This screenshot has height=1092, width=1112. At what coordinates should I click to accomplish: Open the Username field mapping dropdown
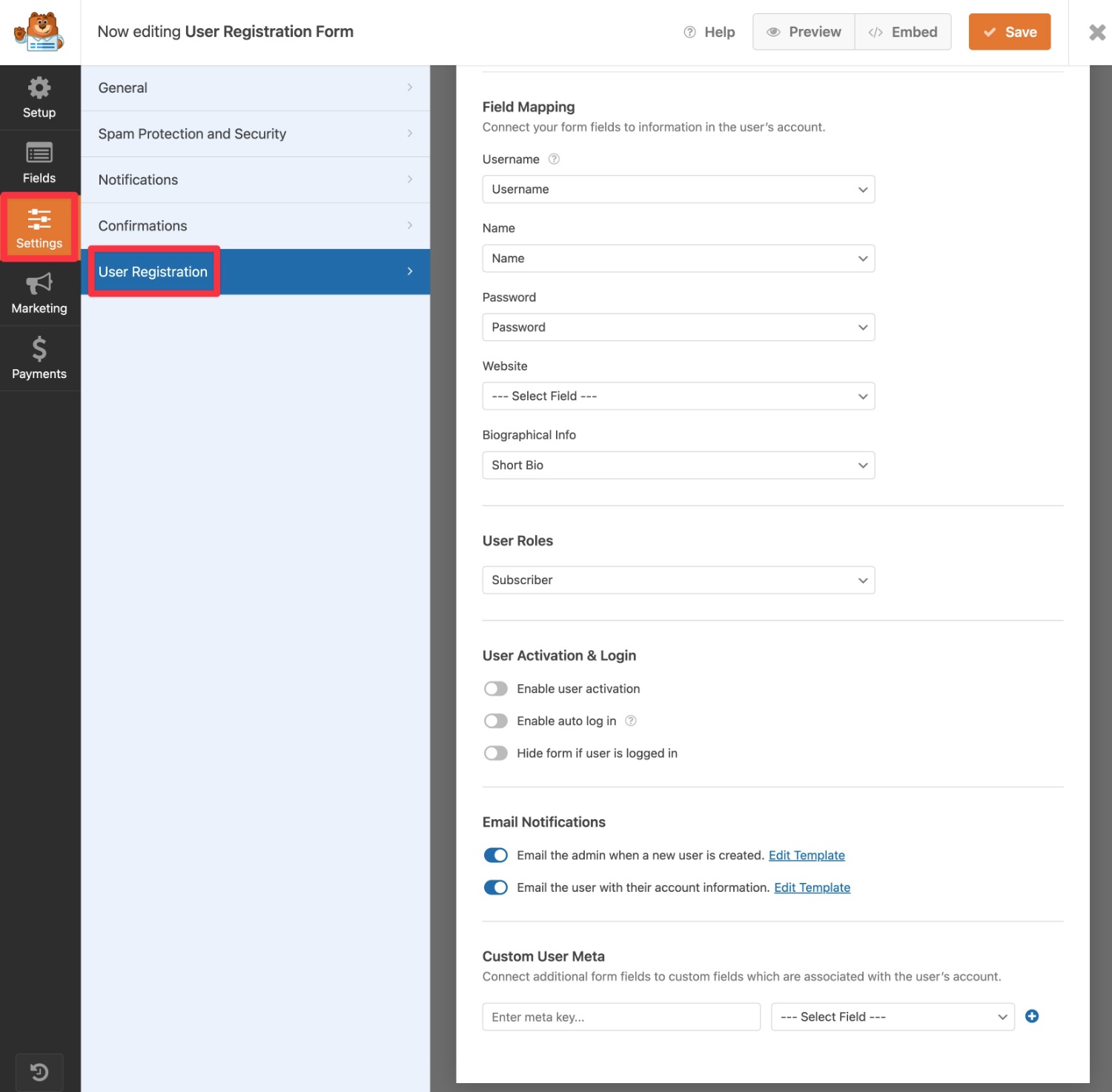pyautogui.click(x=678, y=189)
